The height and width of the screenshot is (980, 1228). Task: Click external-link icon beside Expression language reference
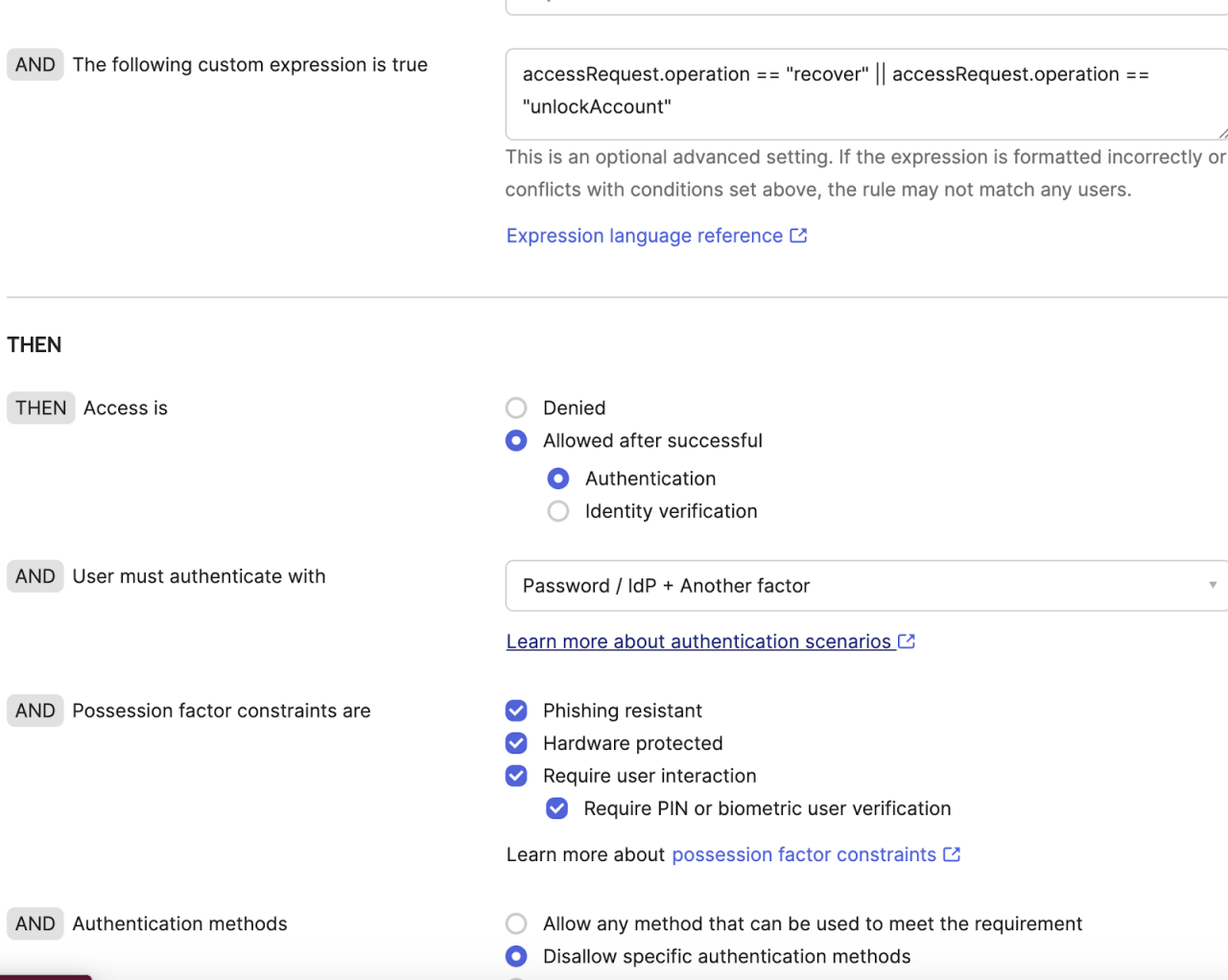[x=798, y=236]
